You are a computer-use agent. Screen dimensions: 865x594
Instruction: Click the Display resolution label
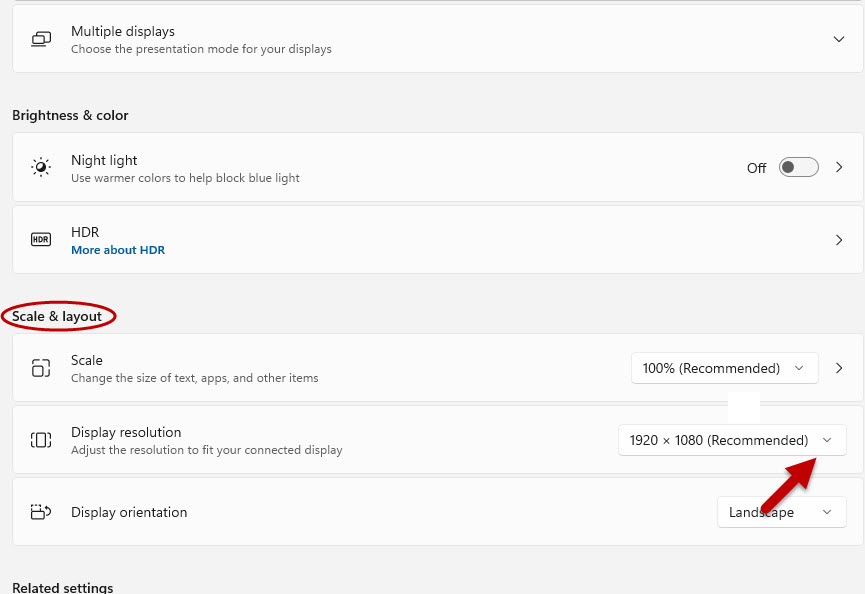point(126,432)
